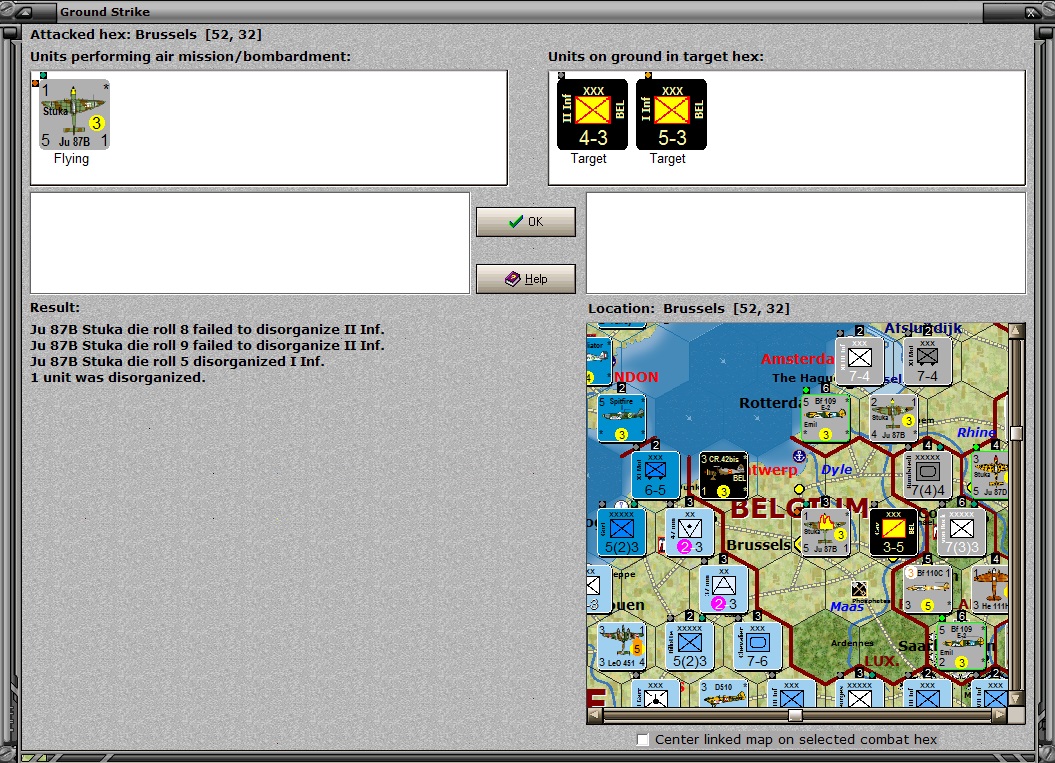Click the LeO 451 bomber counter
1055x763 pixels.
point(621,646)
